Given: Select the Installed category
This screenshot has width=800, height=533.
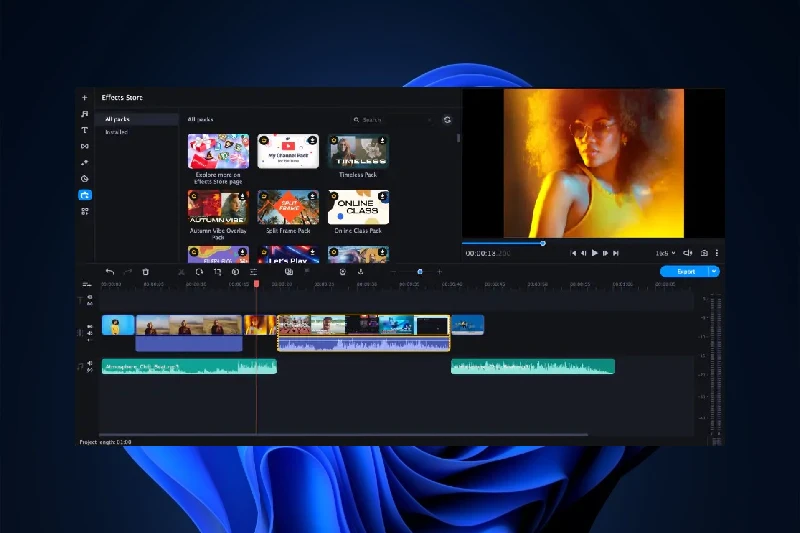Looking at the screenshot, I should click(x=137, y=132).
